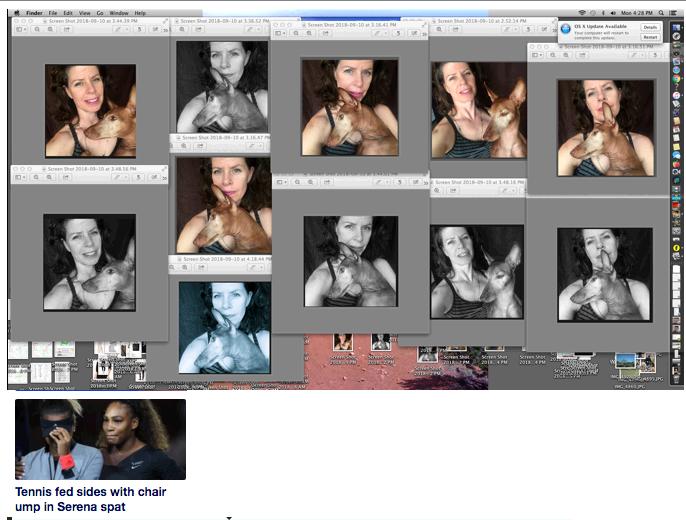Open markup pen options arrow in 2.52.34 PM window
The width and height of the screenshot is (686, 520).
click(516, 29)
